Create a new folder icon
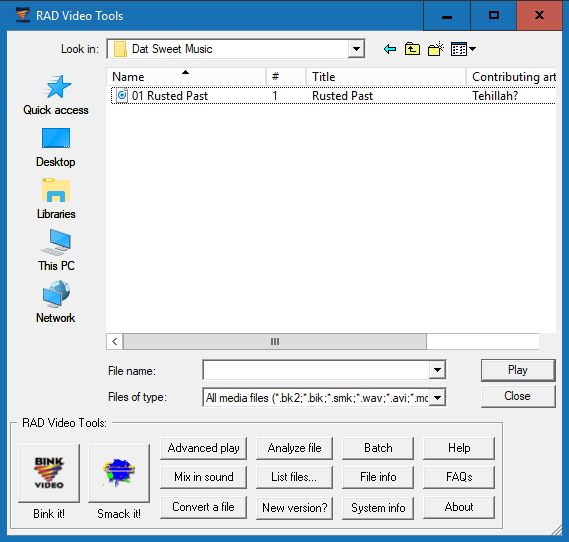569x542 pixels. [436, 49]
